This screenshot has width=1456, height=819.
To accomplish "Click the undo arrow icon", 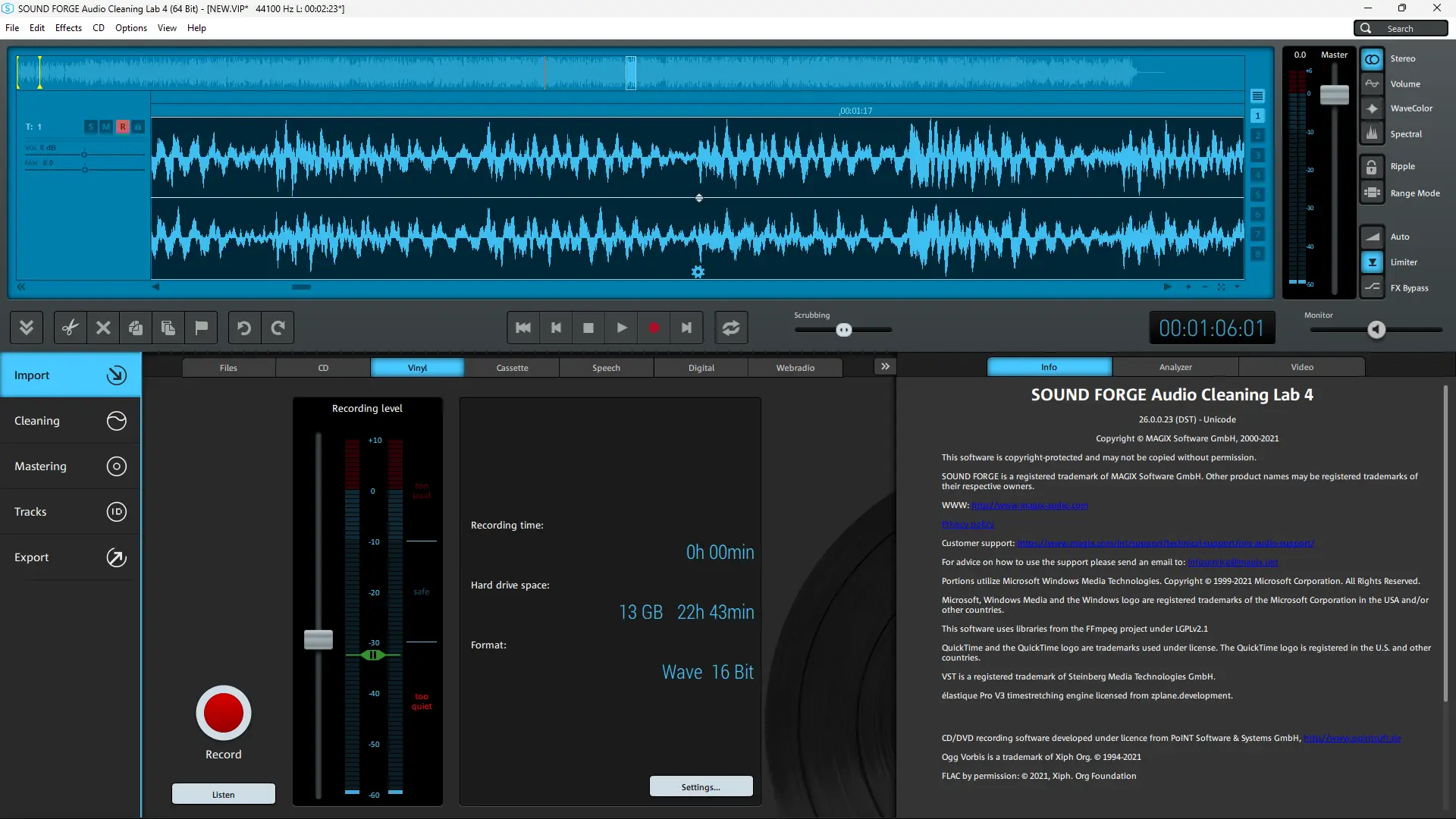I will pos(244,328).
